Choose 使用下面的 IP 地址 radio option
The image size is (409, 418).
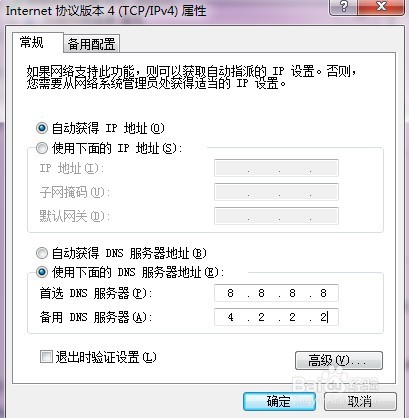42,148
